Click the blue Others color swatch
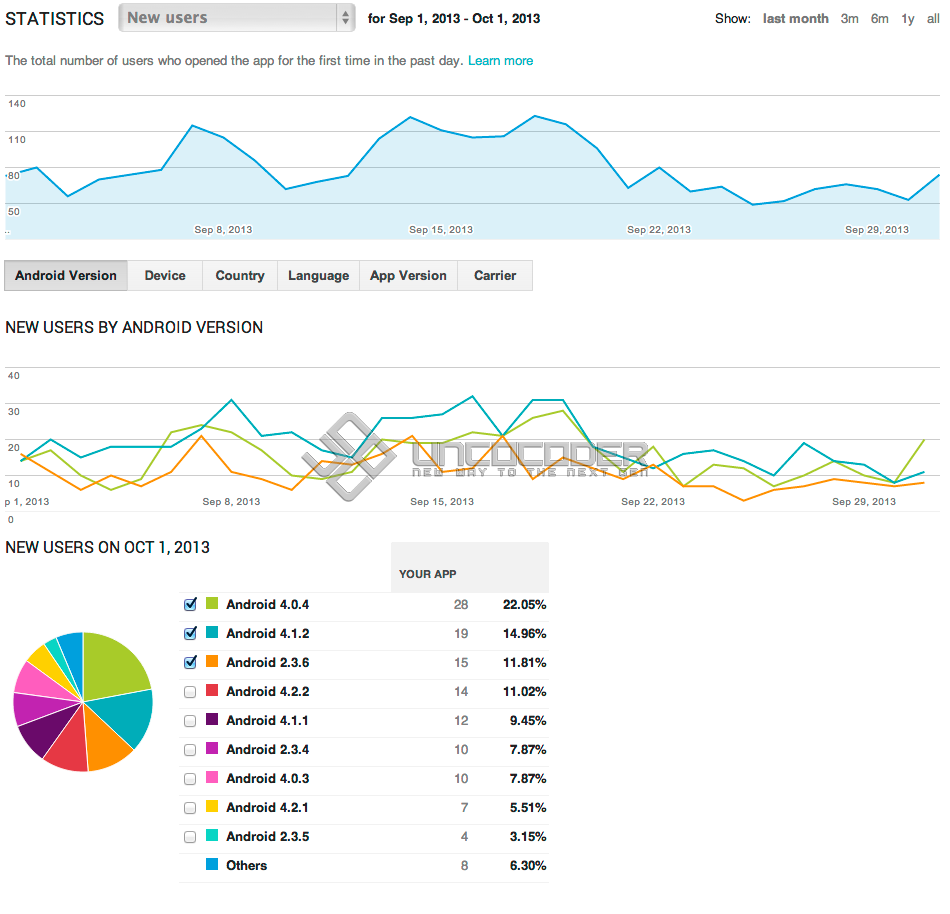This screenshot has width=950, height=914. [212, 864]
